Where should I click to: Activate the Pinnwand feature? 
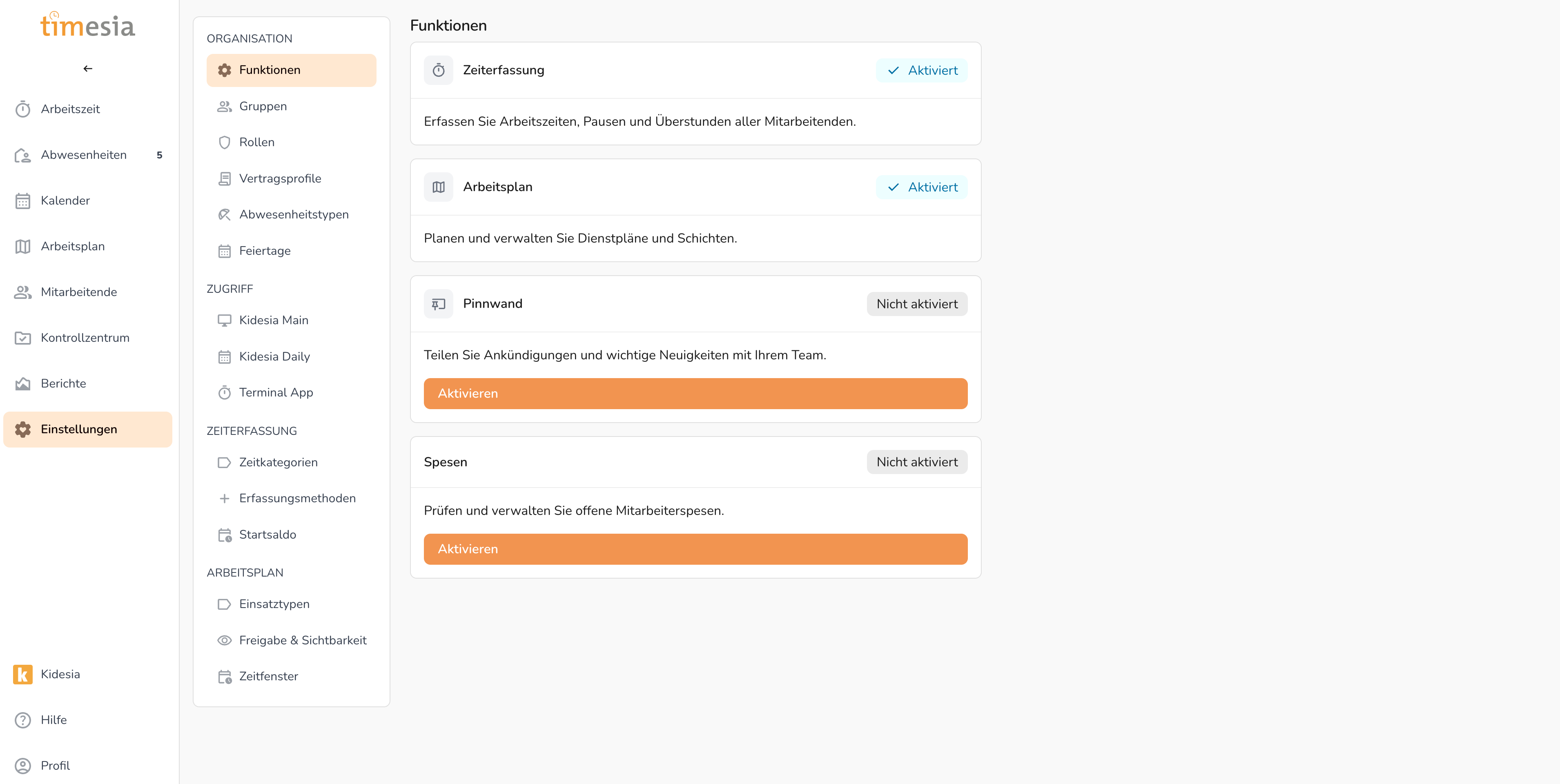coord(695,394)
